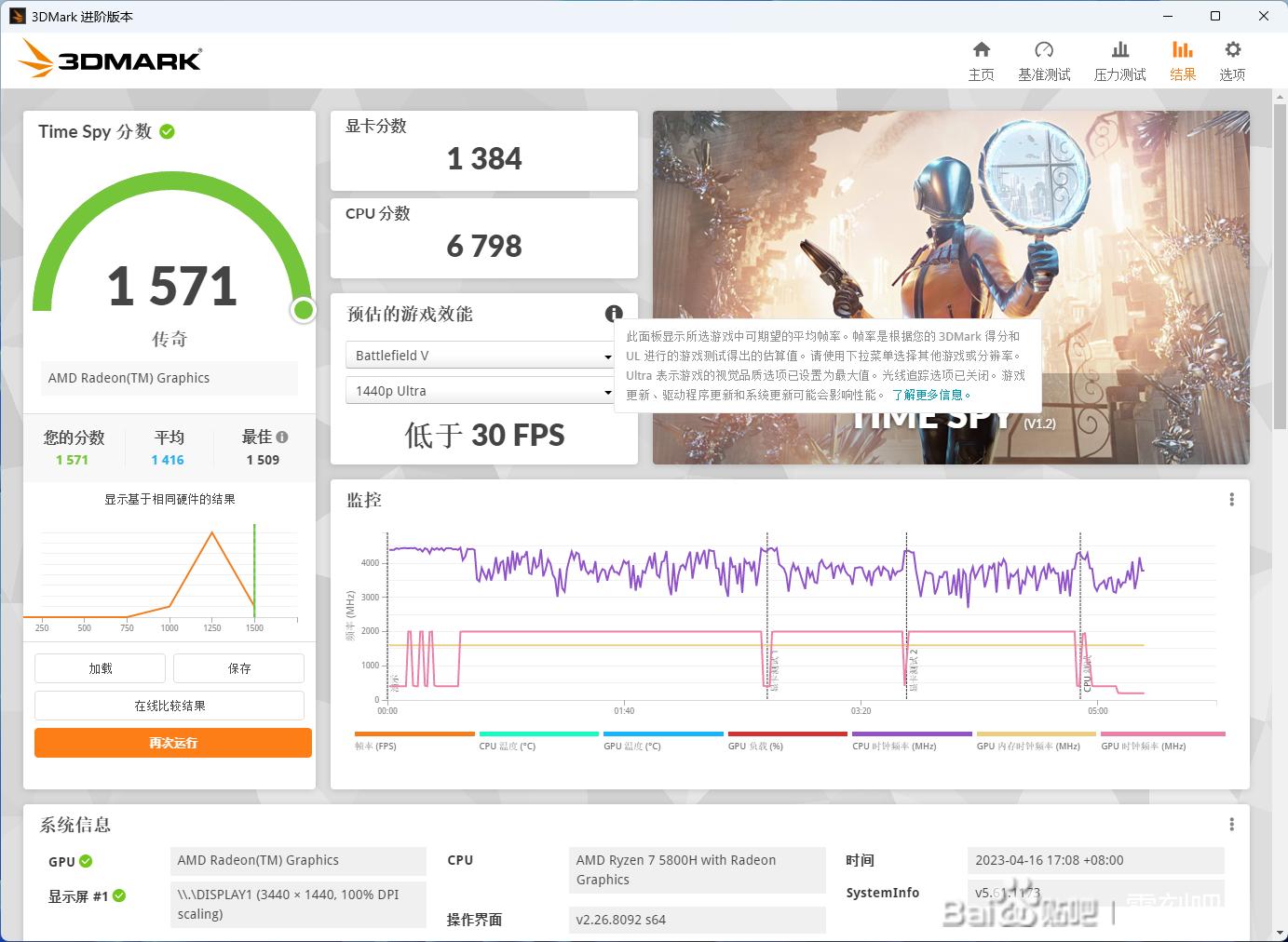Screen dimensions: 1288x942
Task: Click the 保存 save button
Action: [238, 668]
